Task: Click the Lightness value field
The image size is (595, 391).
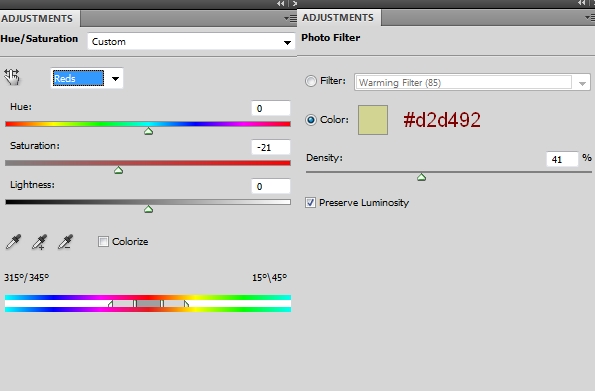Action: click(x=271, y=186)
